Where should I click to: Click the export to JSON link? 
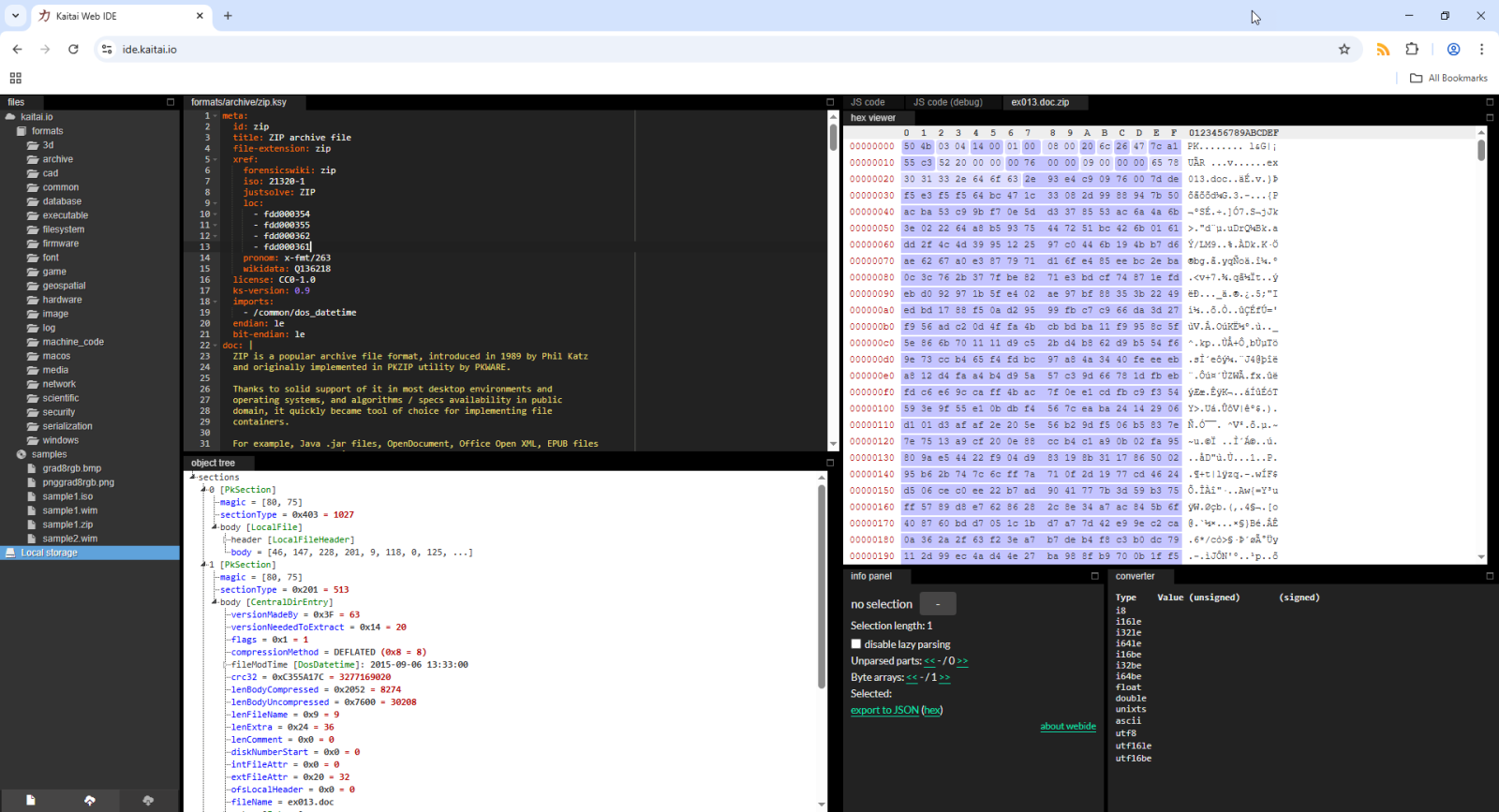[884, 711]
